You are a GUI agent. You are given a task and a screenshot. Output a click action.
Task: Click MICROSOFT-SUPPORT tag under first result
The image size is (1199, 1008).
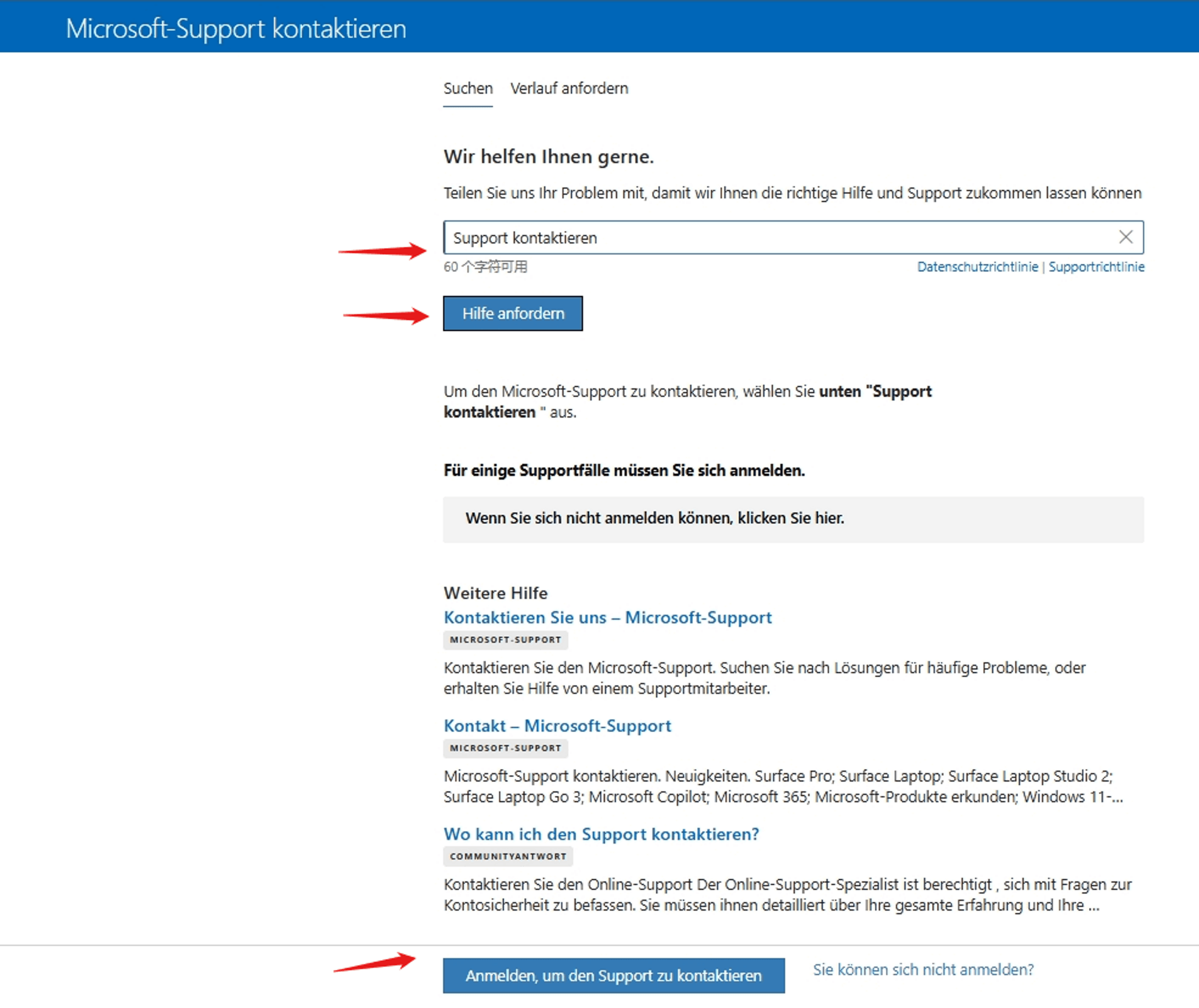tap(505, 640)
